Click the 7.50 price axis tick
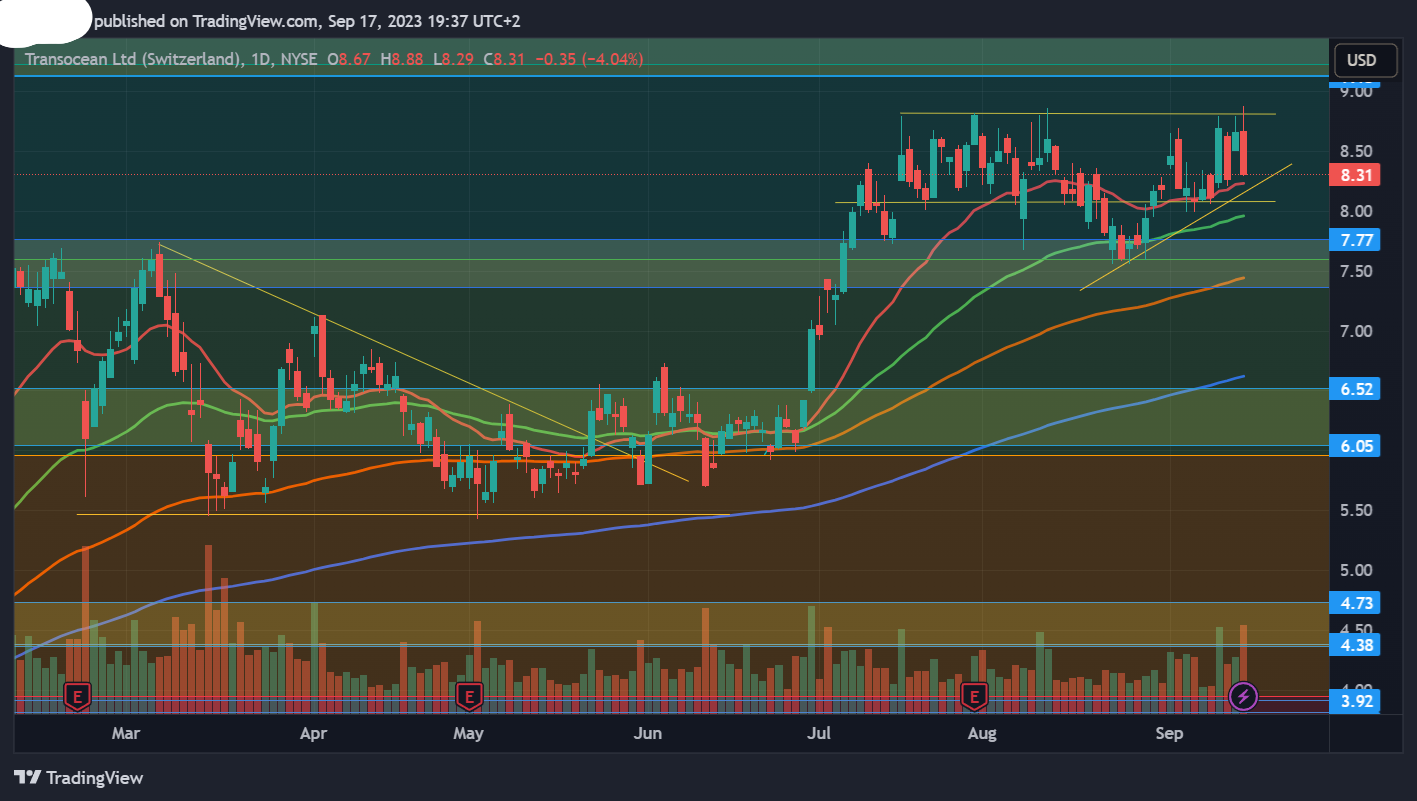Image resolution: width=1417 pixels, height=801 pixels. click(1357, 272)
